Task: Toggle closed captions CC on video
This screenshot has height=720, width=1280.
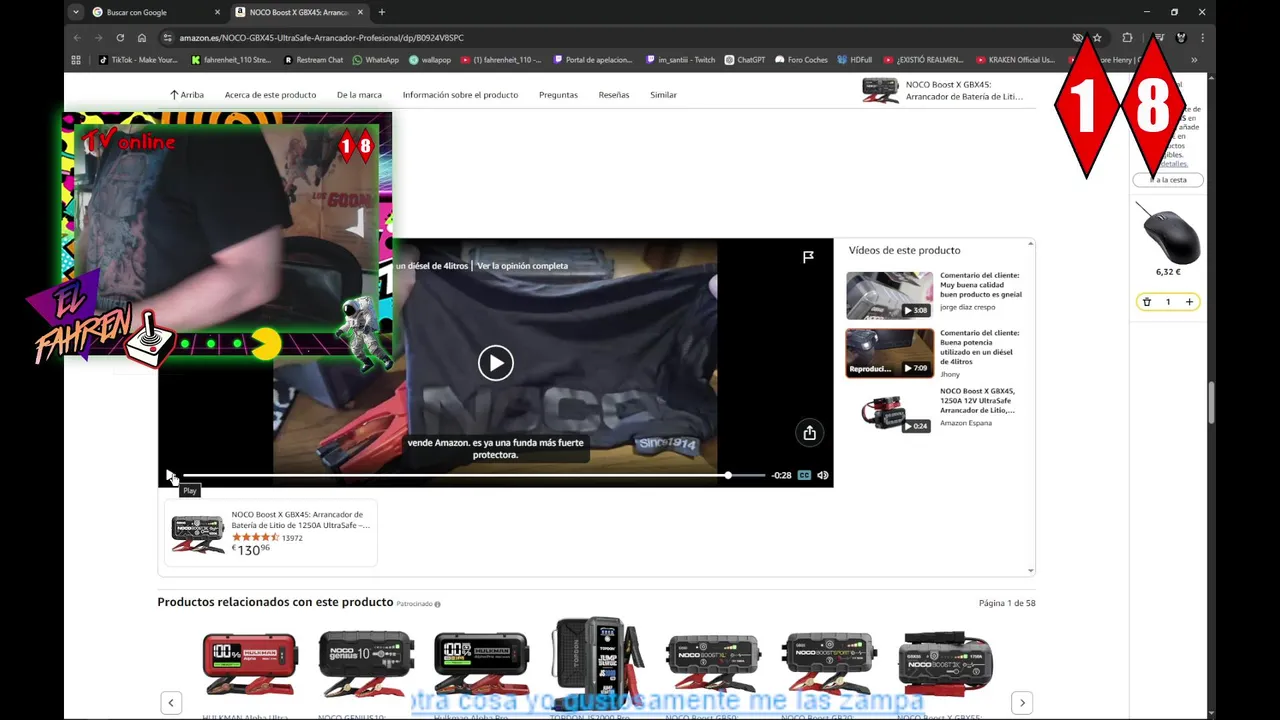Action: pos(804,475)
